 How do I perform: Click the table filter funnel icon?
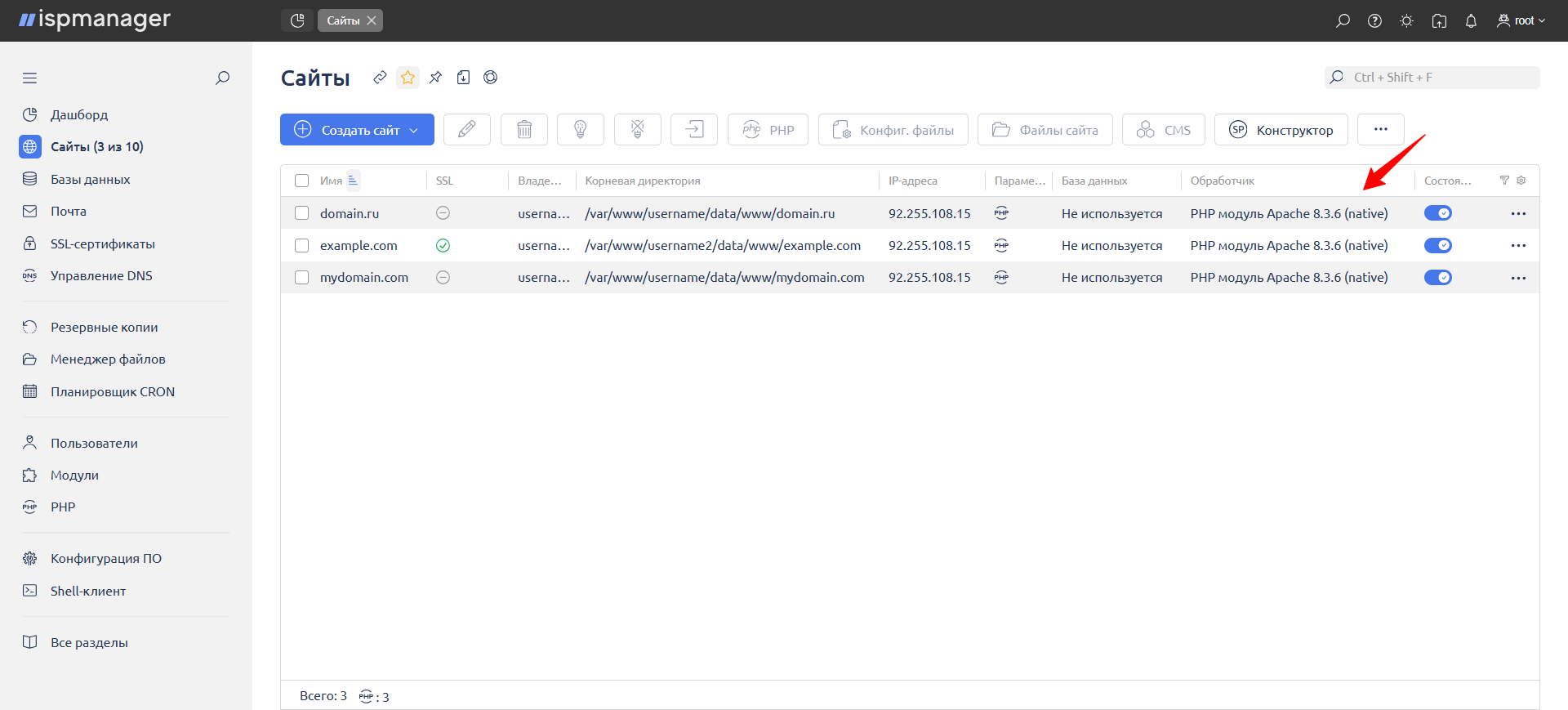[1504, 181]
